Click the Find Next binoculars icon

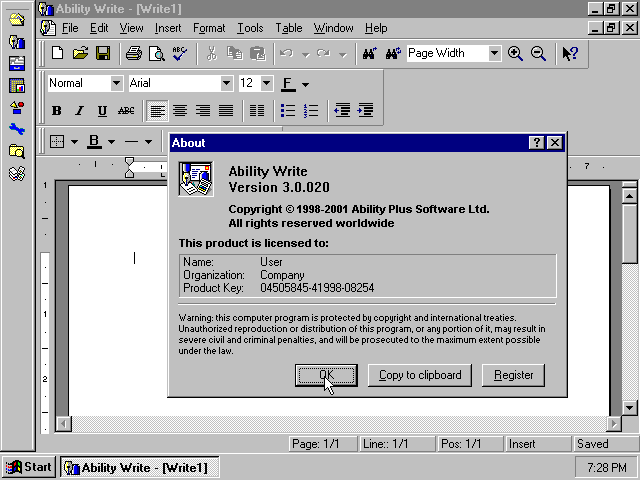tap(393, 53)
